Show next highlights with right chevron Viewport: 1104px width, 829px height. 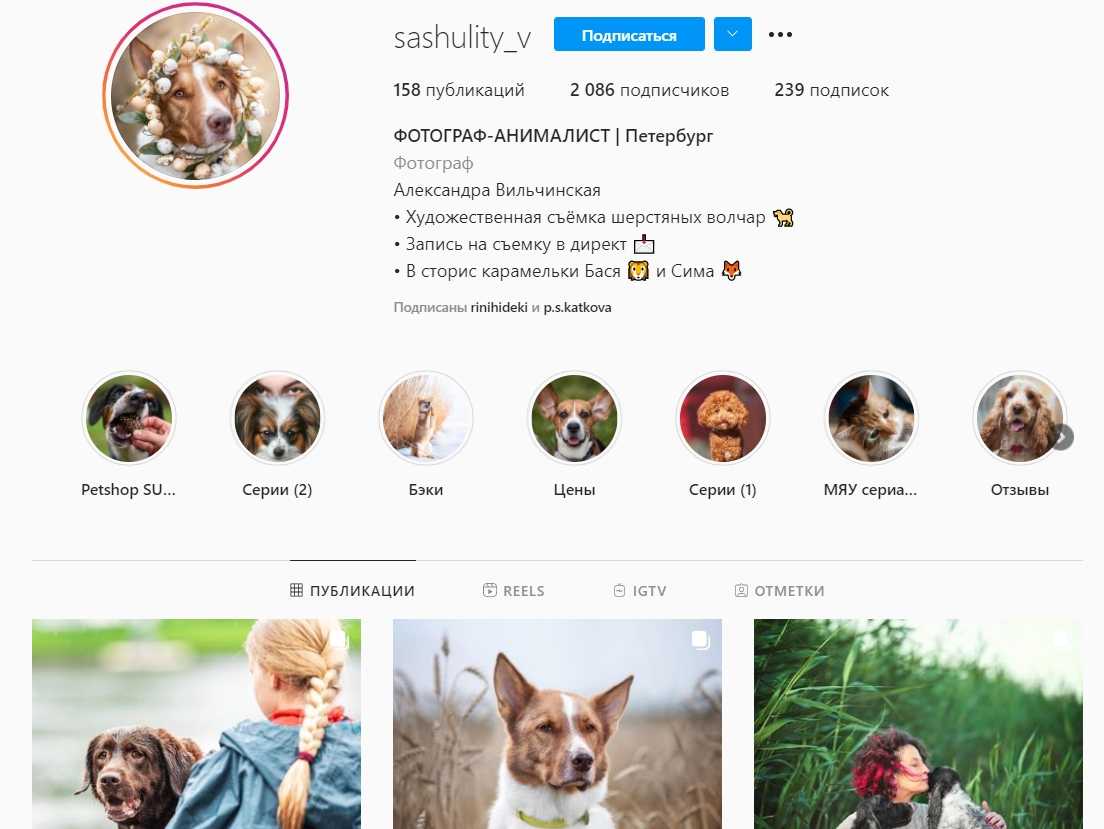tap(1062, 437)
